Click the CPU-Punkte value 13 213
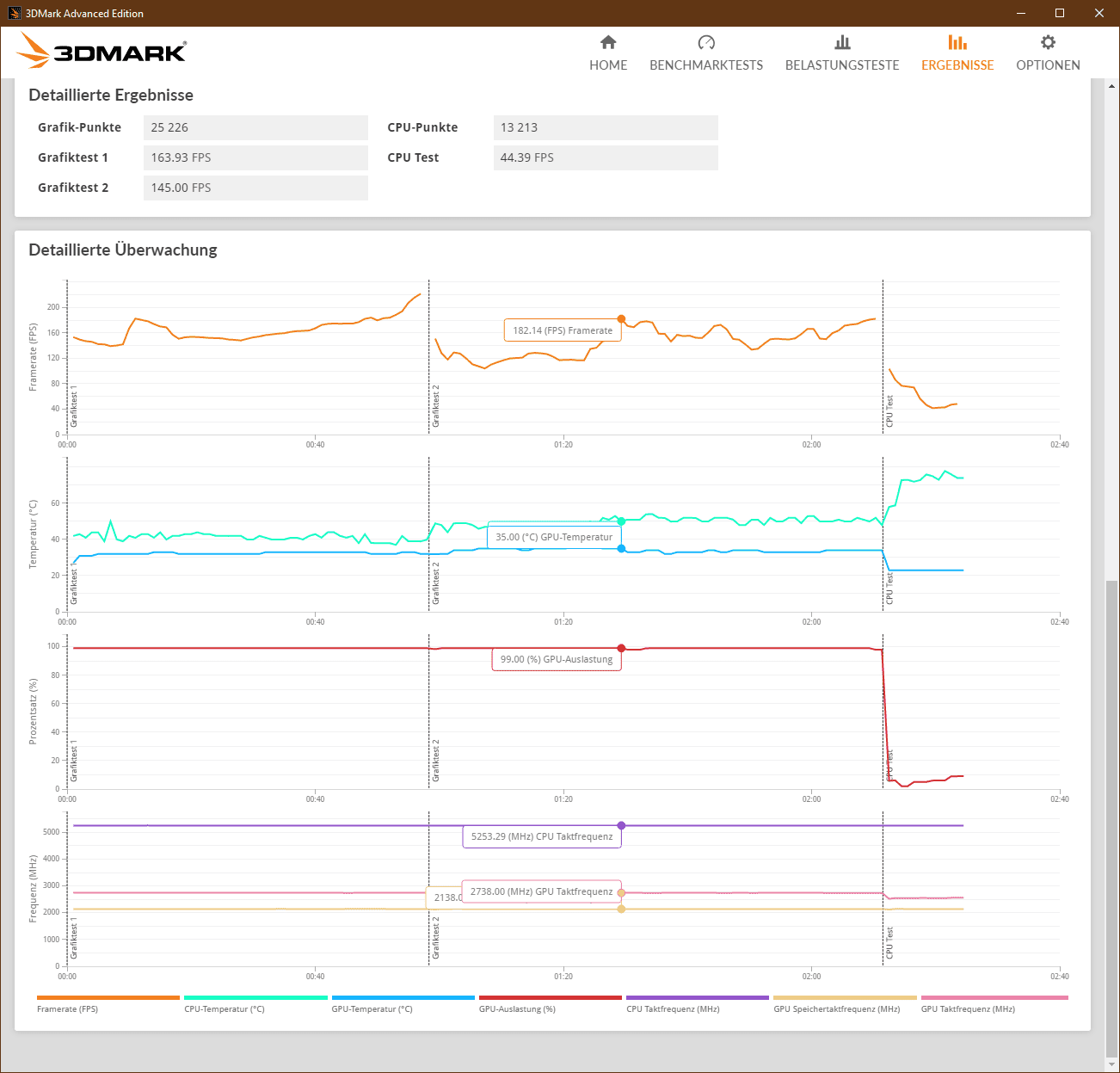1120x1073 pixels. [x=606, y=127]
